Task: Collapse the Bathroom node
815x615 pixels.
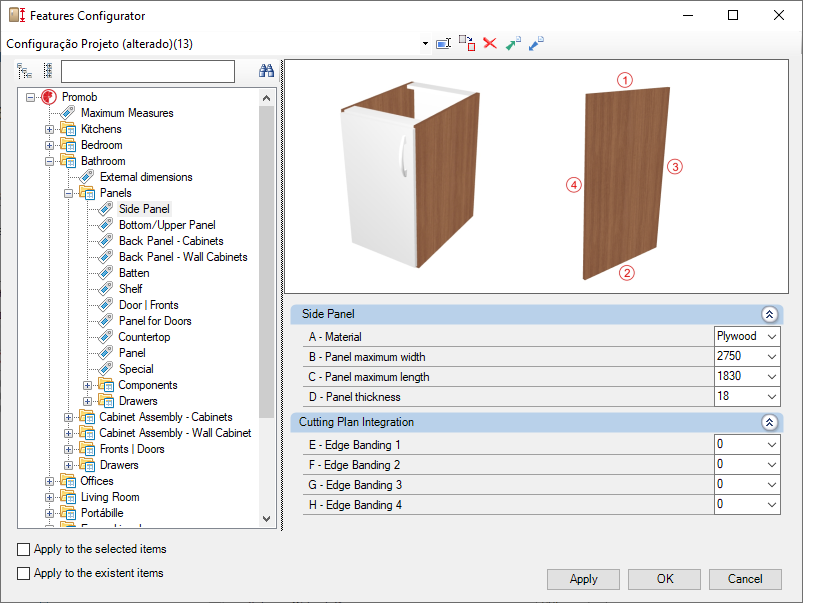Action: [x=49, y=161]
